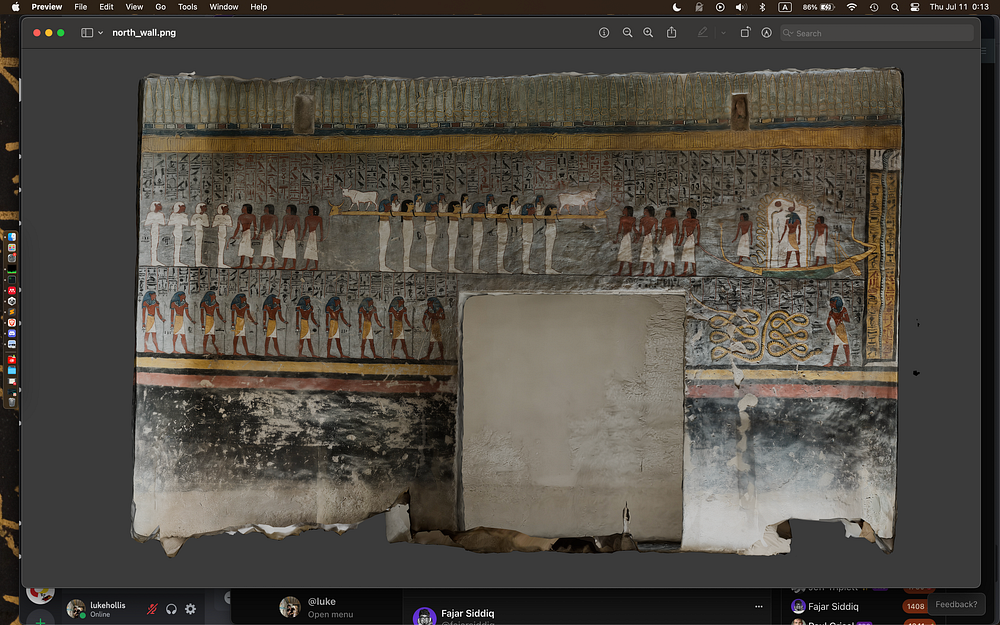This screenshot has height=625, width=1000.
Task: Open the image inspector info panel
Action: [x=604, y=33]
